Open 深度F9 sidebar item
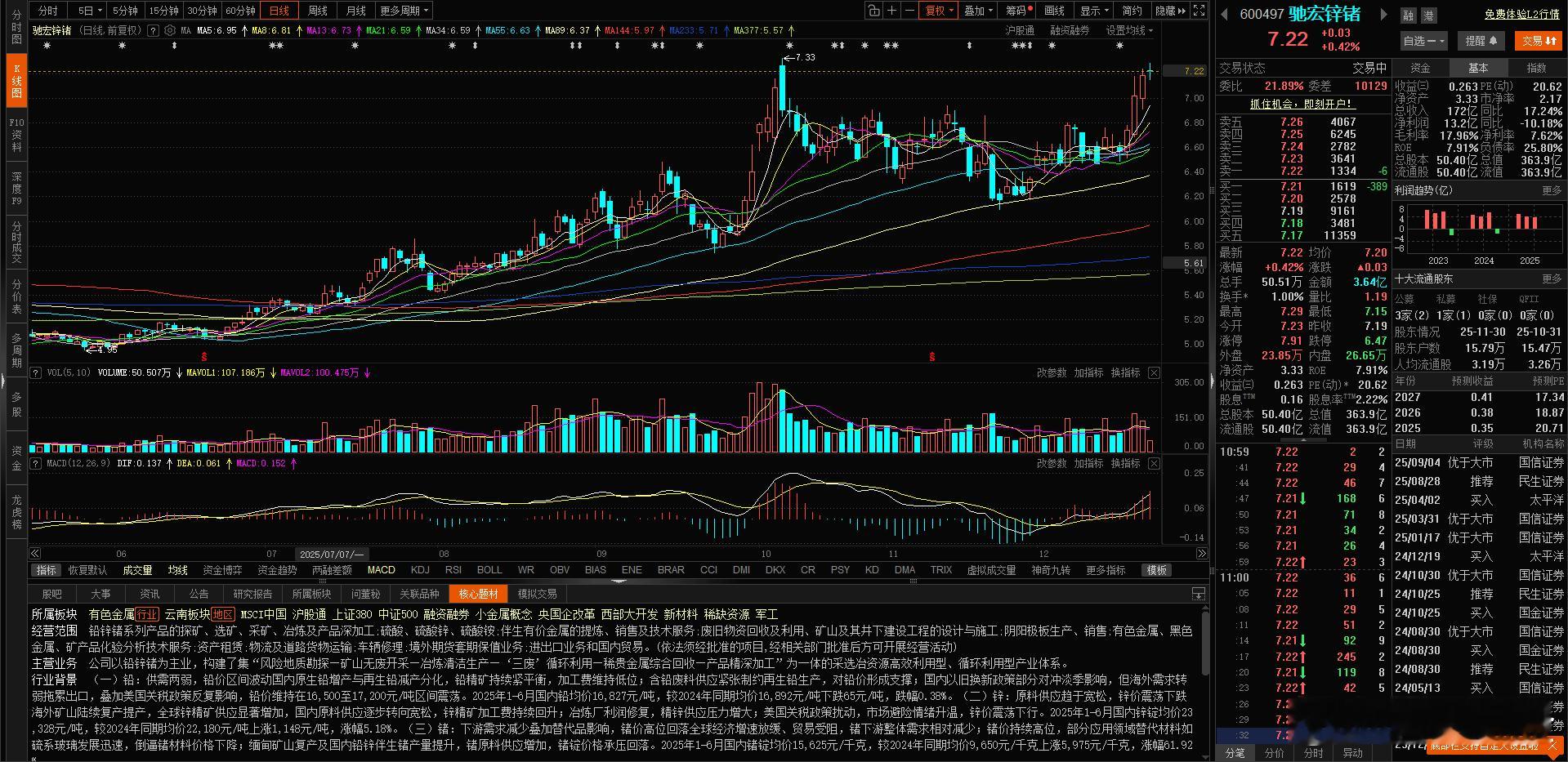Viewport: 1568px width, 762px height. tap(16, 188)
